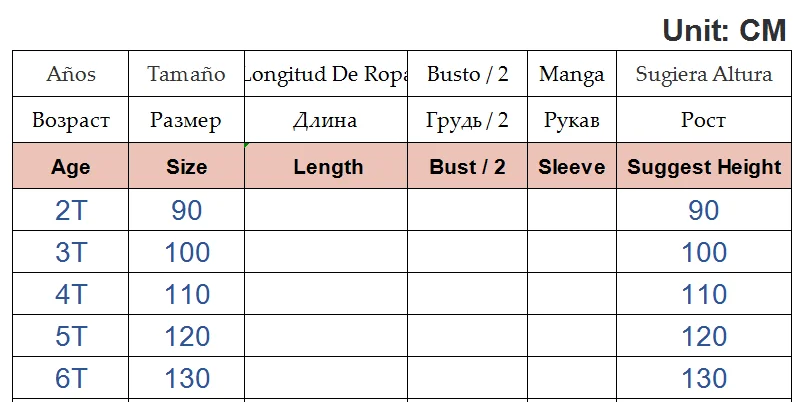The height and width of the screenshot is (402, 799).
Task: Click the Bust / 2 column header
Action: [467, 167]
